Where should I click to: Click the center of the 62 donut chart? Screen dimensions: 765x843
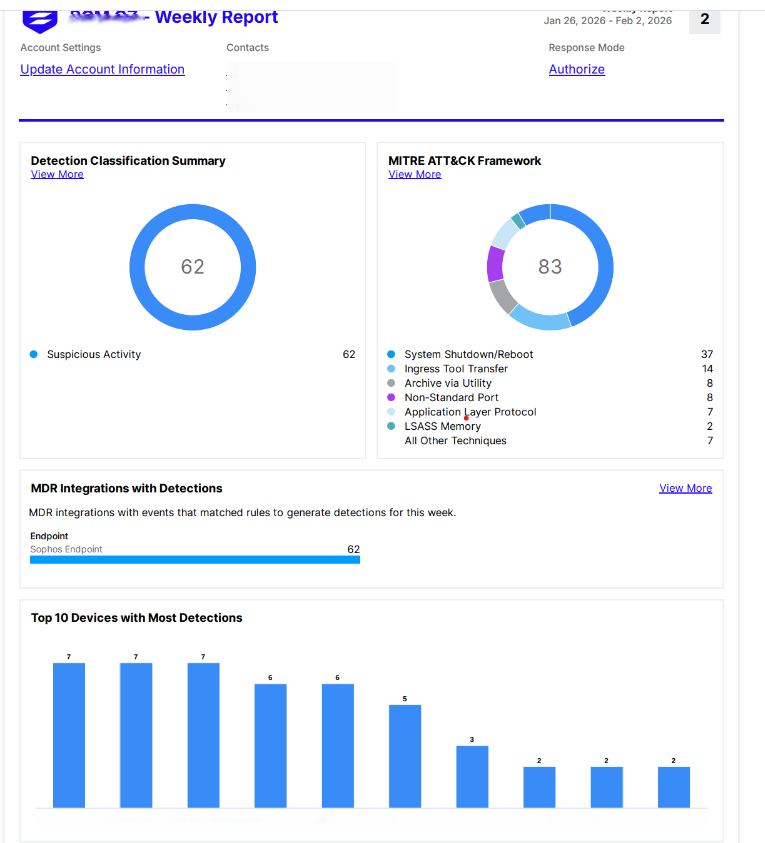pyautogui.click(x=192, y=266)
